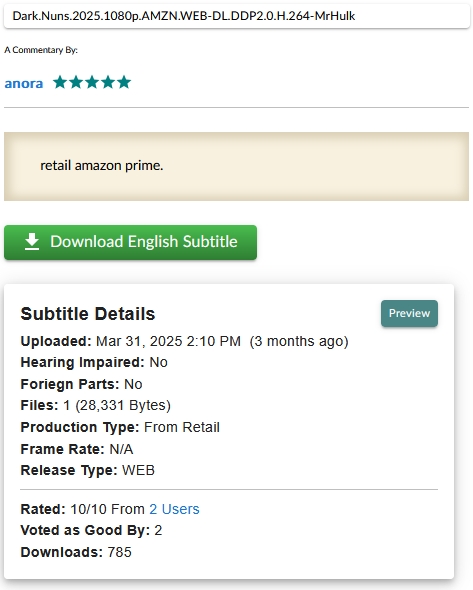473x590 pixels.
Task: Click the Mar 31, 2025 upload date
Action: (x=168, y=341)
